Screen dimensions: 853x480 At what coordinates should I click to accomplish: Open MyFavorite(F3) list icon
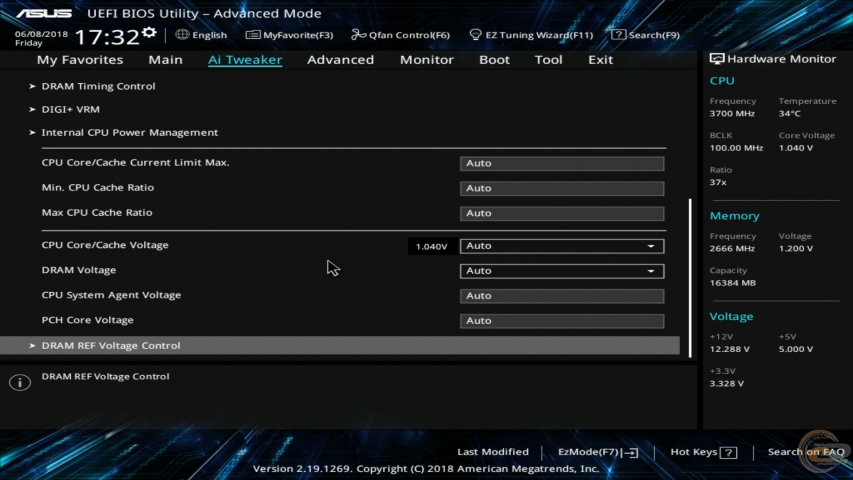[253, 35]
